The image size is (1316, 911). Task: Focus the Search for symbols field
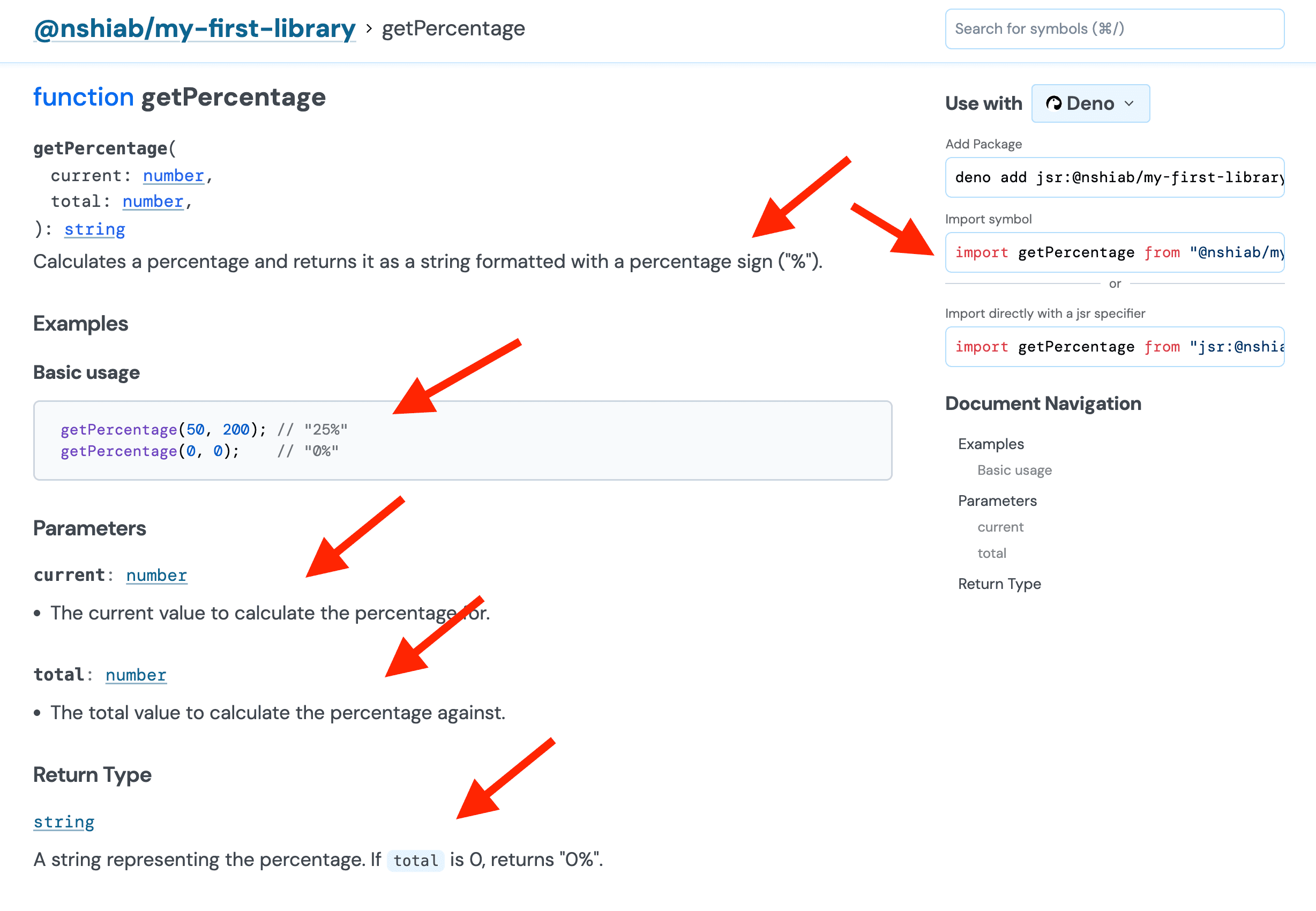click(x=1114, y=29)
